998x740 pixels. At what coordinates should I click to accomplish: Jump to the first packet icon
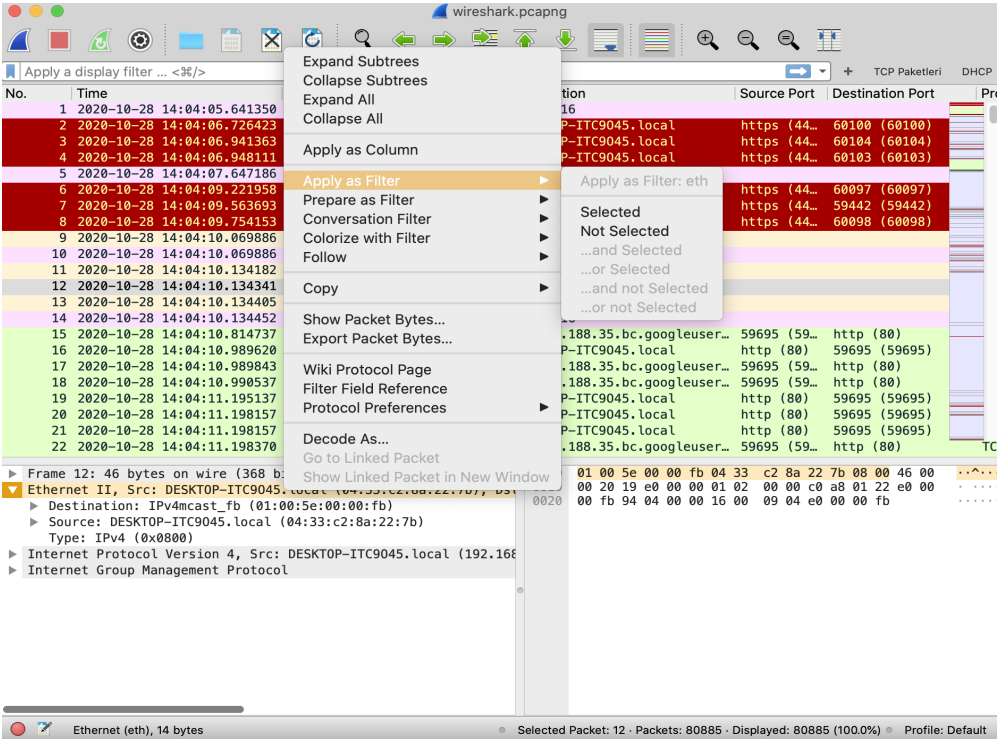pyautogui.click(x=524, y=39)
